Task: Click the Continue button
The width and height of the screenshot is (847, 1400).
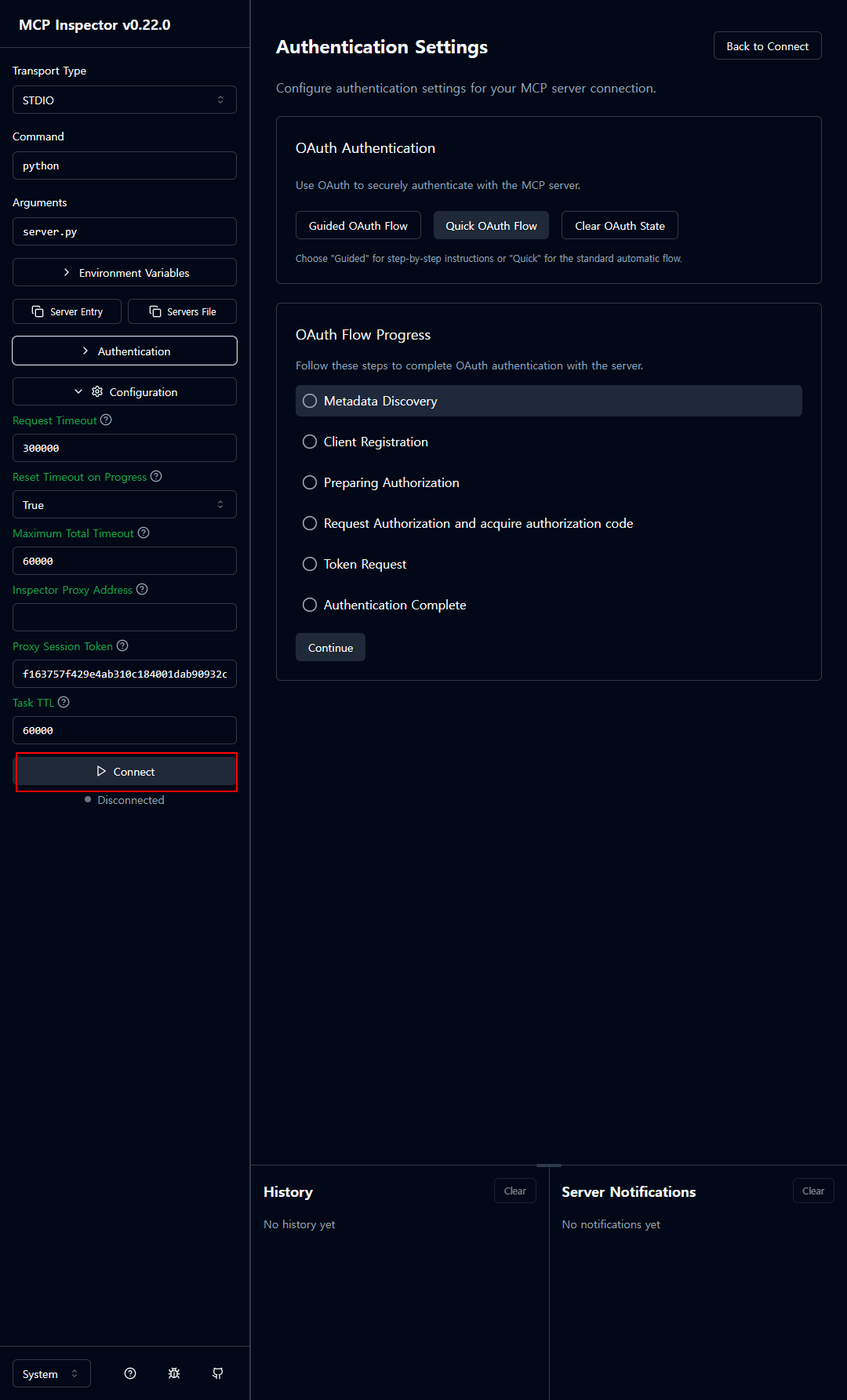Action: tap(330, 647)
